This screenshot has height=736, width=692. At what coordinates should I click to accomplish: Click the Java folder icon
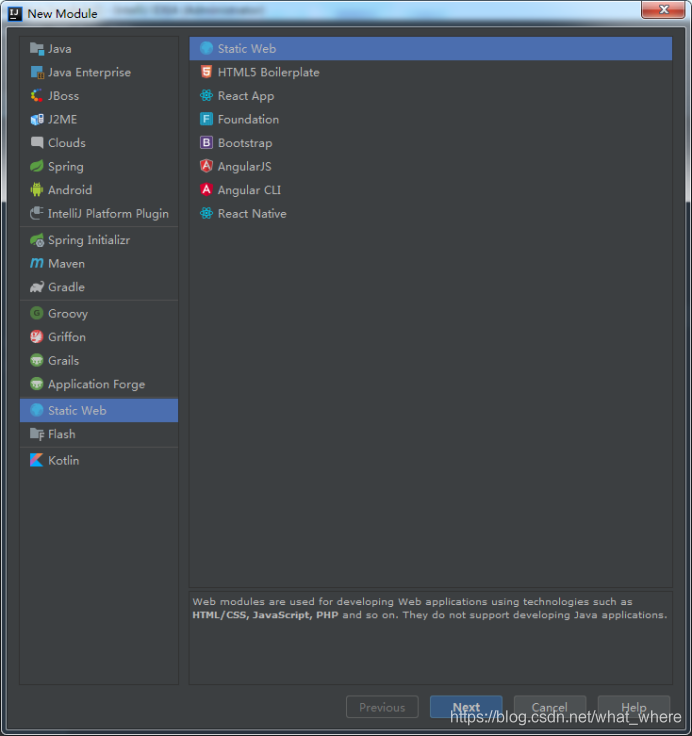pos(37,48)
